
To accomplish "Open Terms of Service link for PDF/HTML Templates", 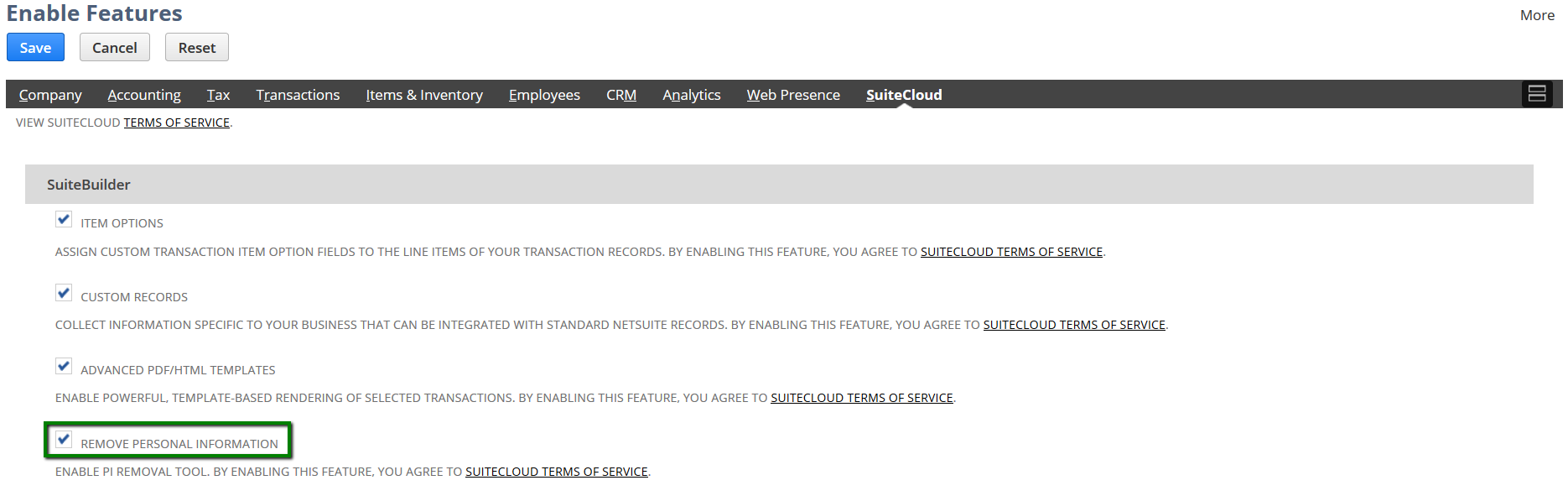I will click(862, 398).
